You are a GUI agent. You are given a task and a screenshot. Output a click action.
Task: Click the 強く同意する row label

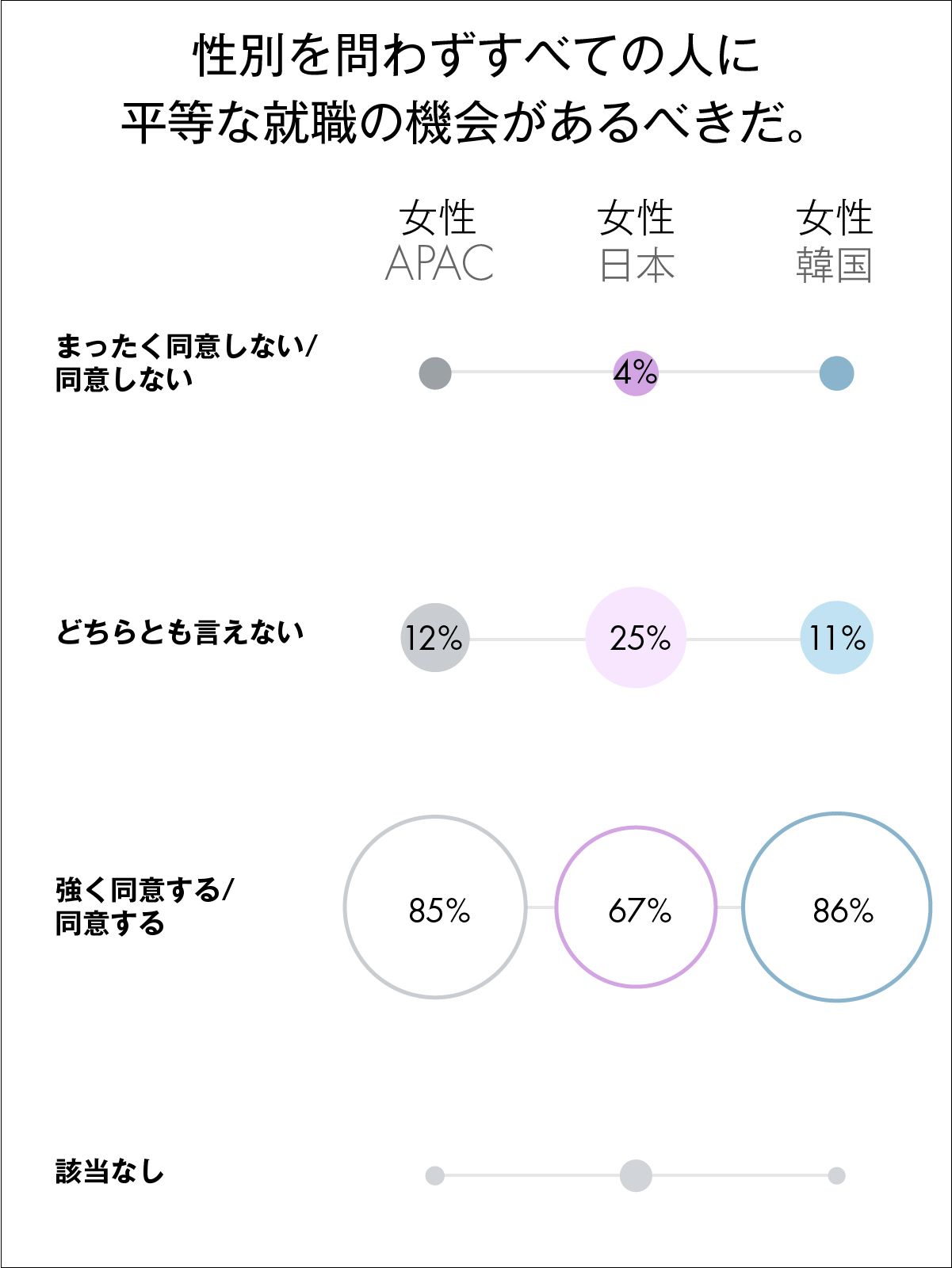pyautogui.click(x=144, y=907)
